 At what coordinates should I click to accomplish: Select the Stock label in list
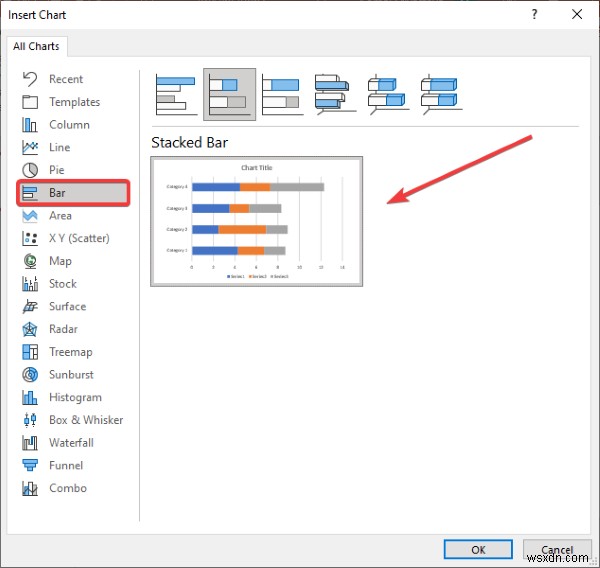pos(63,284)
